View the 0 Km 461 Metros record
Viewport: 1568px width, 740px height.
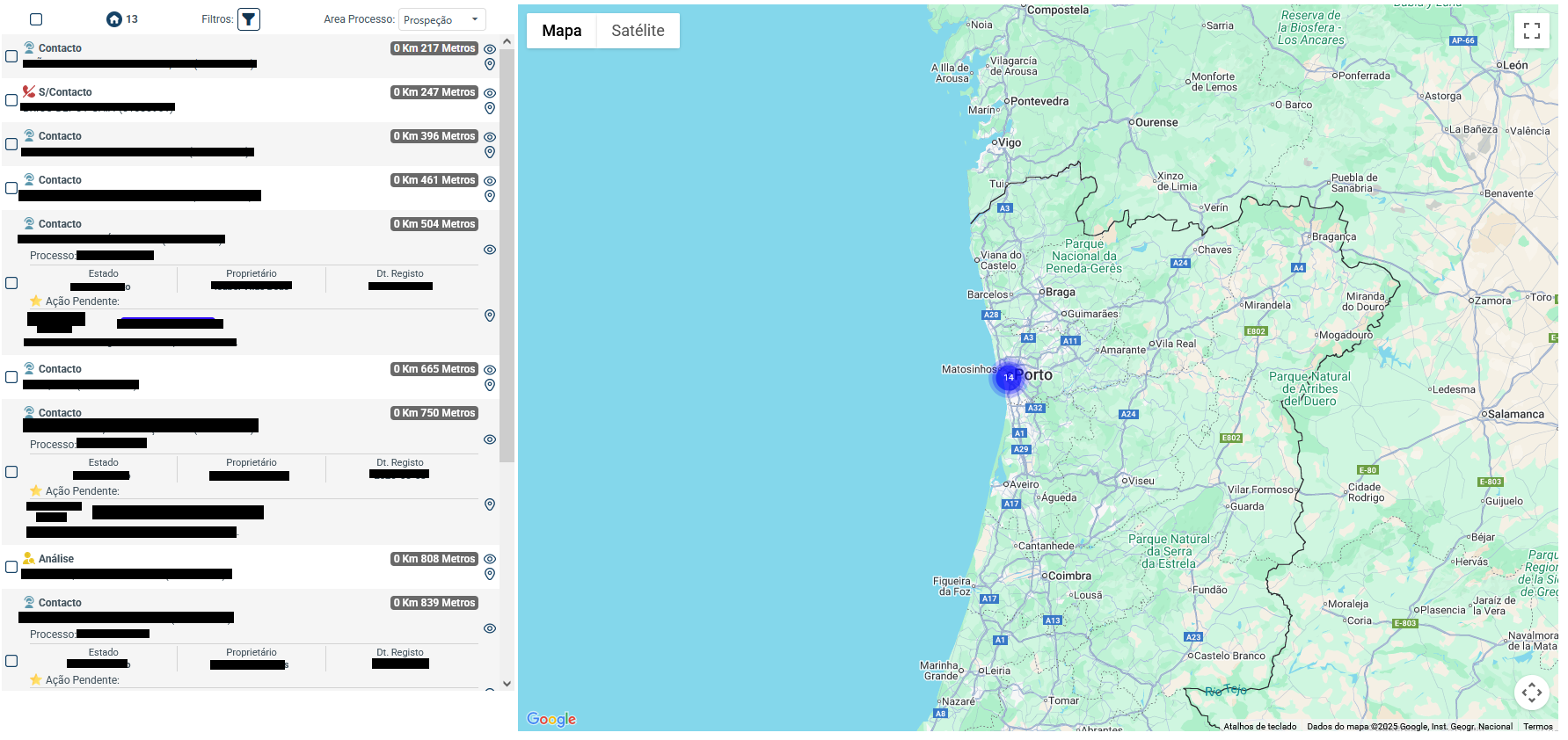490,181
